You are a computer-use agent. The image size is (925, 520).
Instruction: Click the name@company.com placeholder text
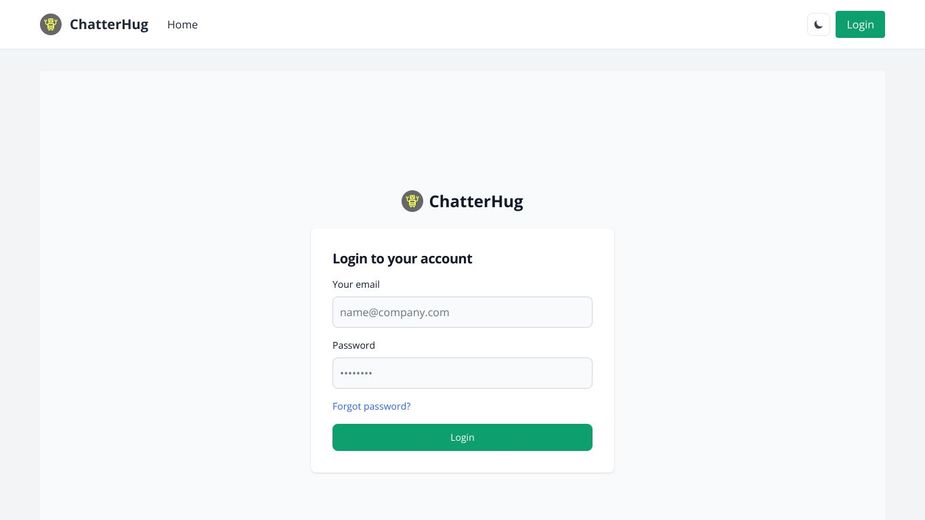[395, 312]
